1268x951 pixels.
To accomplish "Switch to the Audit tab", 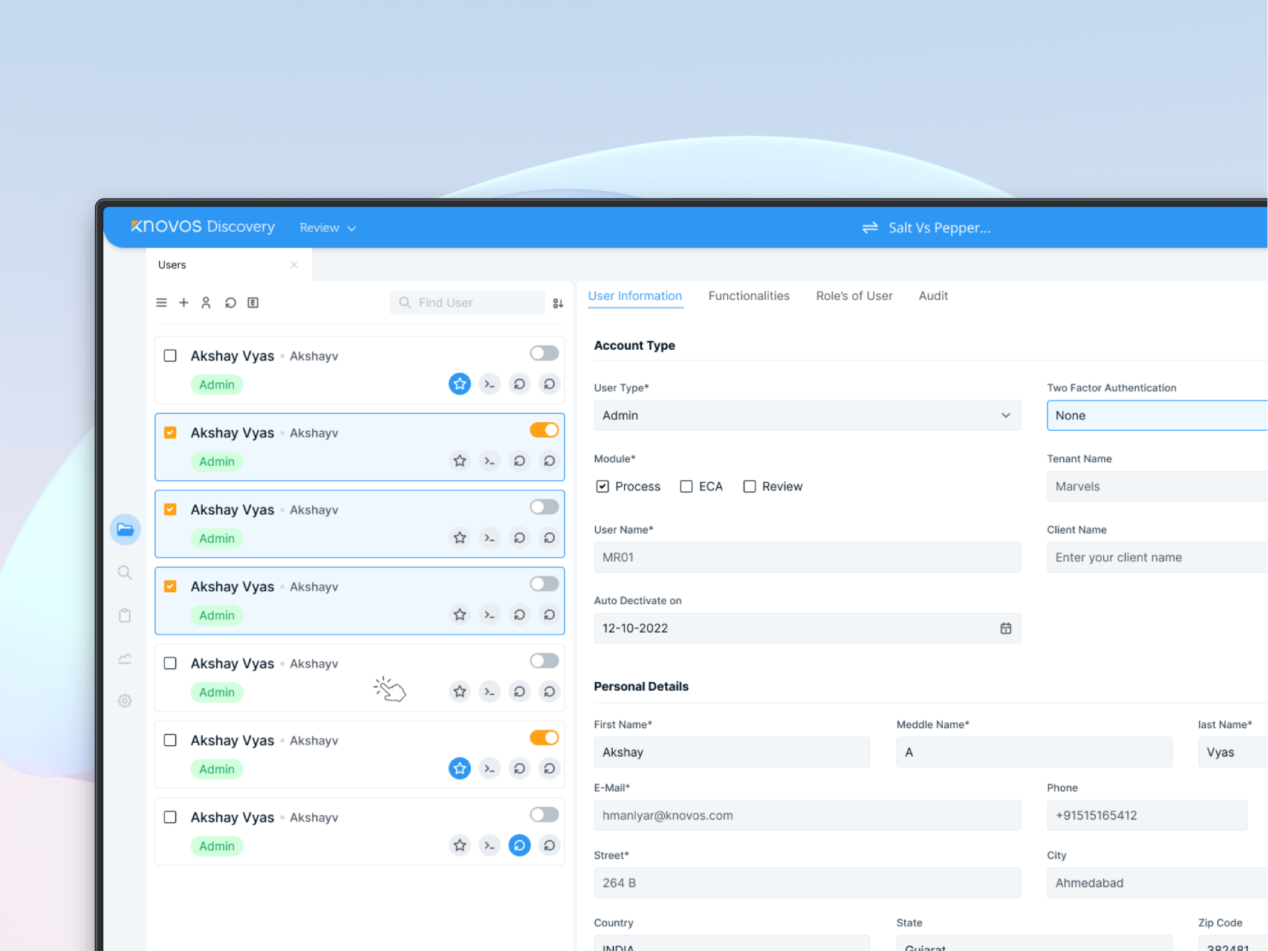I will (933, 296).
